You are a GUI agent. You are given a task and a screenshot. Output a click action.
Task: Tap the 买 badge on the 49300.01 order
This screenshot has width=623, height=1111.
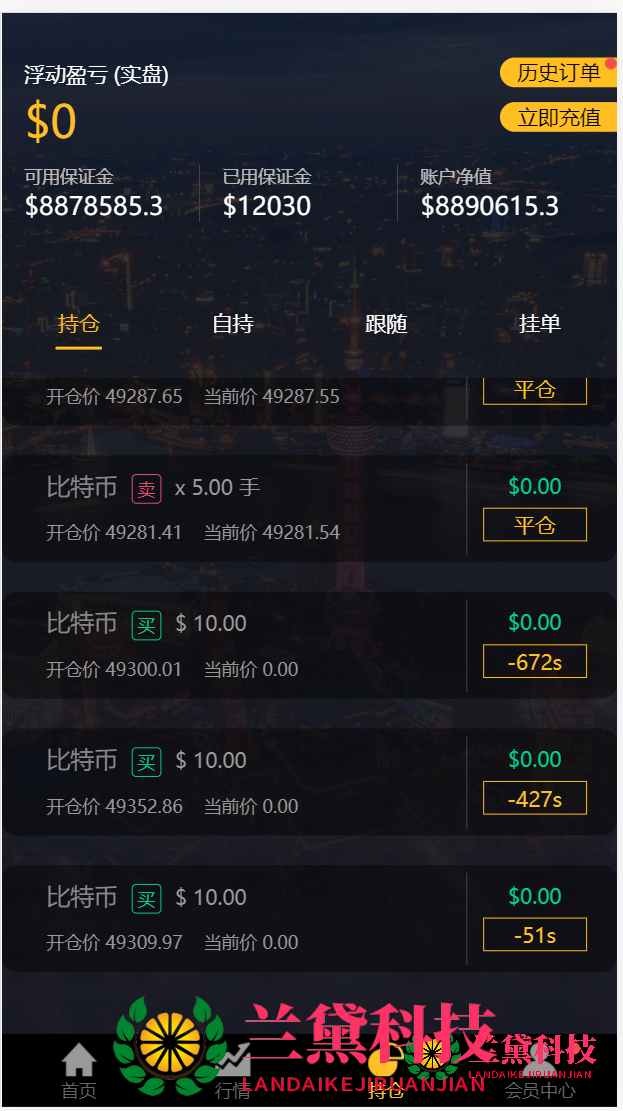coord(146,625)
